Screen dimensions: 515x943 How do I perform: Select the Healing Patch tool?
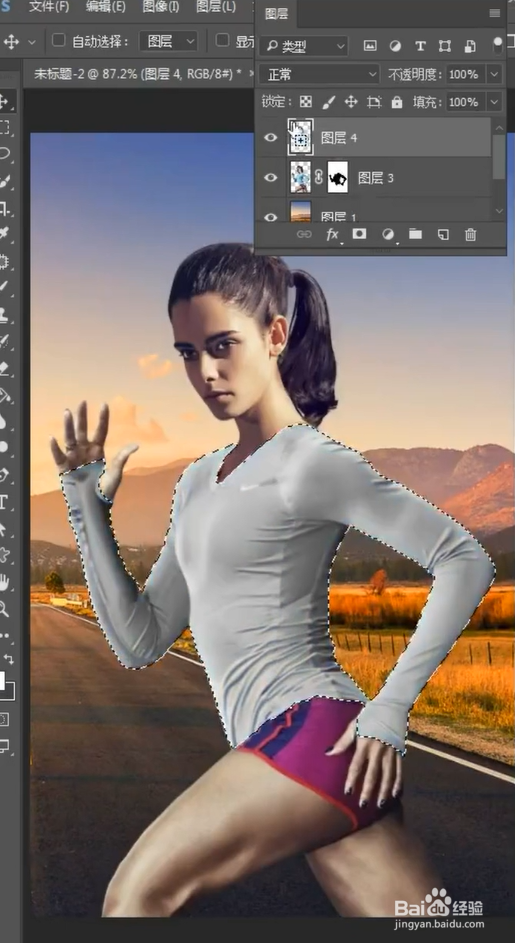click(4, 261)
